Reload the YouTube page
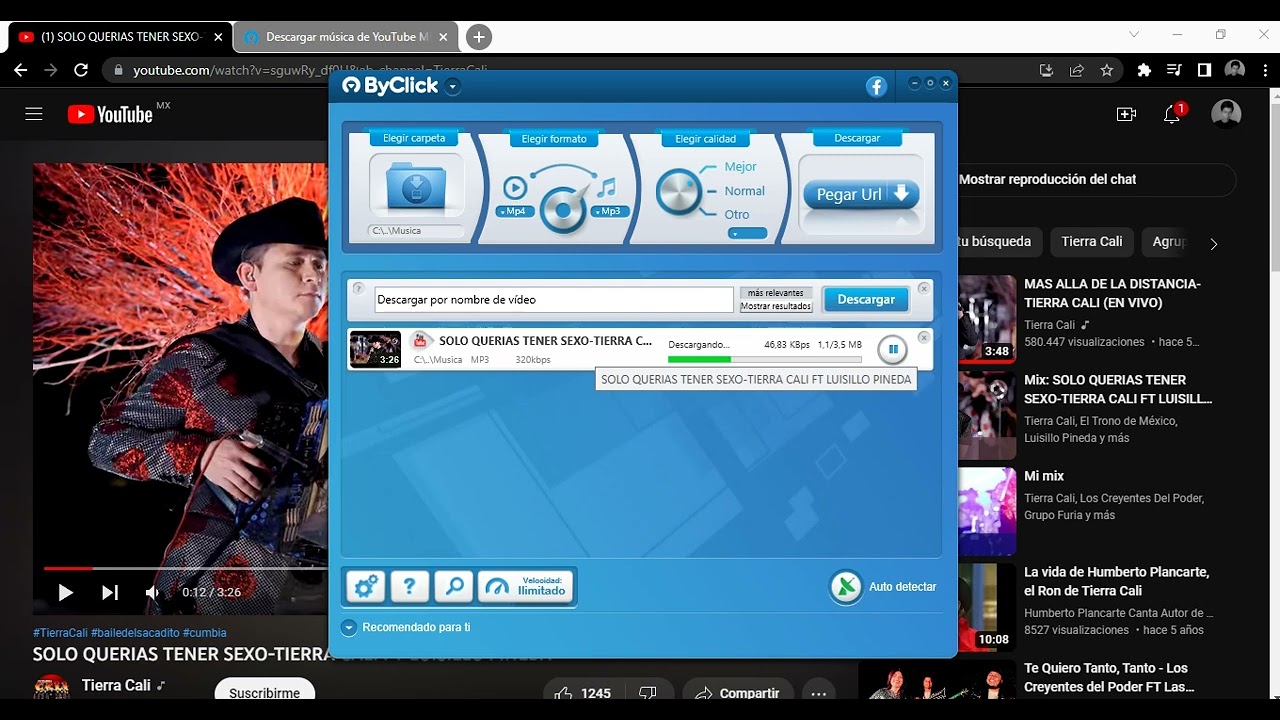 (x=81, y=70)
